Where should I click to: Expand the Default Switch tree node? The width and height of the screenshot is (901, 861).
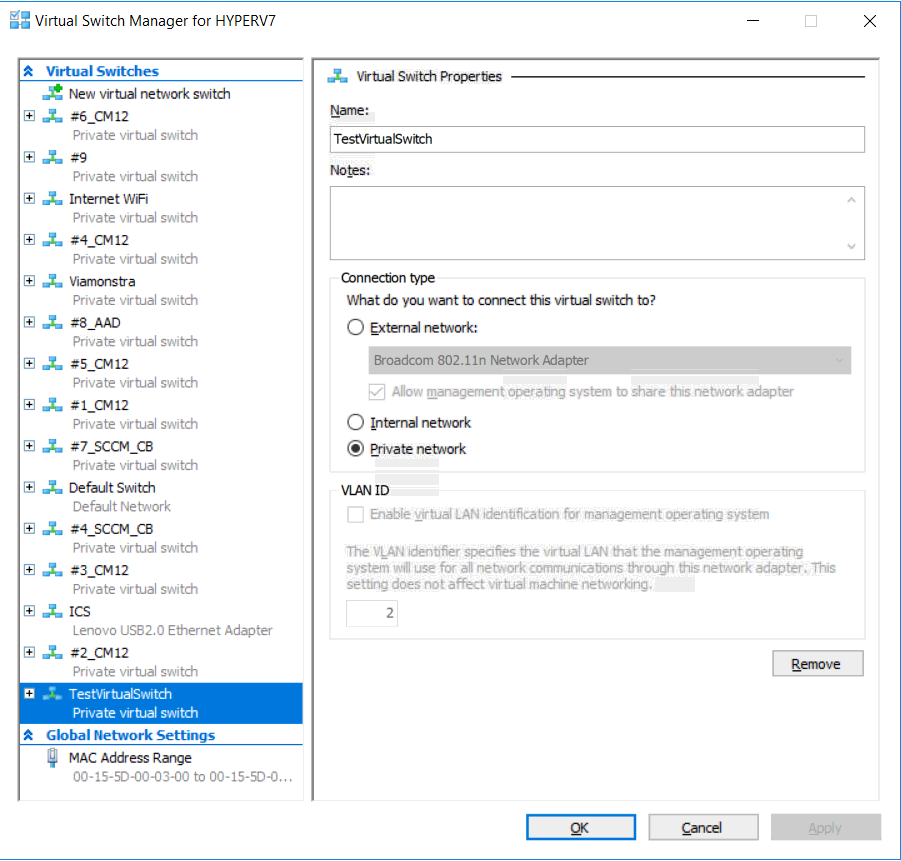tap(29, 487)
